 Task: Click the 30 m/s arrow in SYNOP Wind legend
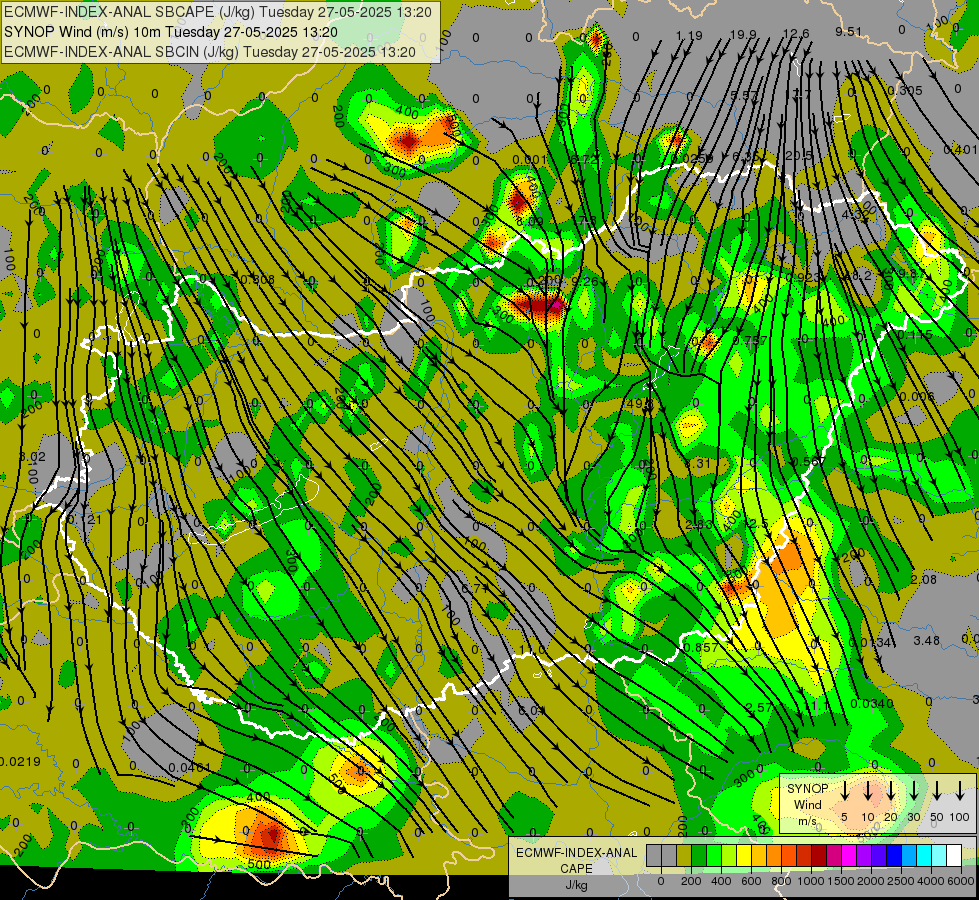(x=914, y=791)
